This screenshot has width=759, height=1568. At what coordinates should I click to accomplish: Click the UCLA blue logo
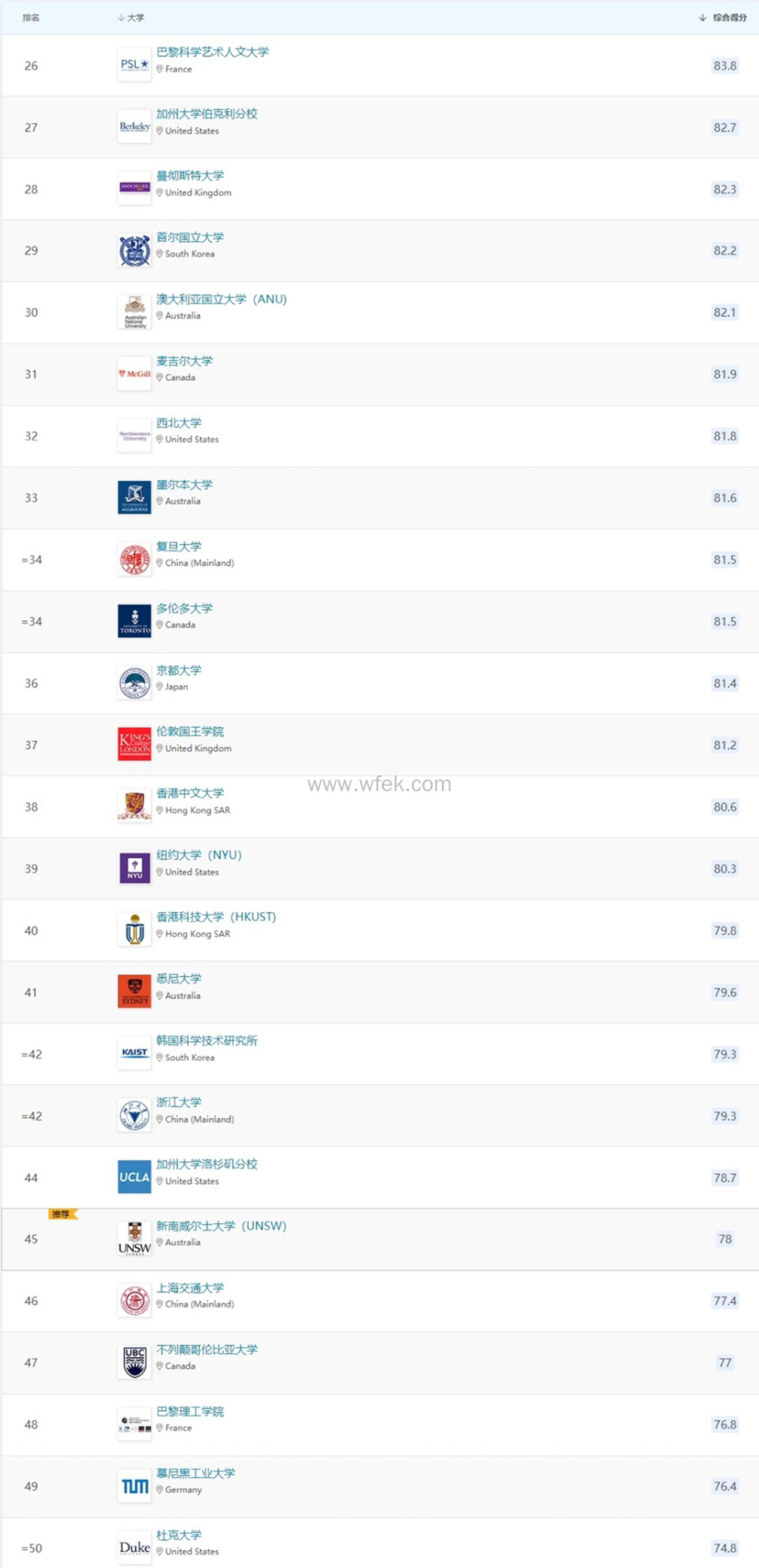coord(135,1177)
